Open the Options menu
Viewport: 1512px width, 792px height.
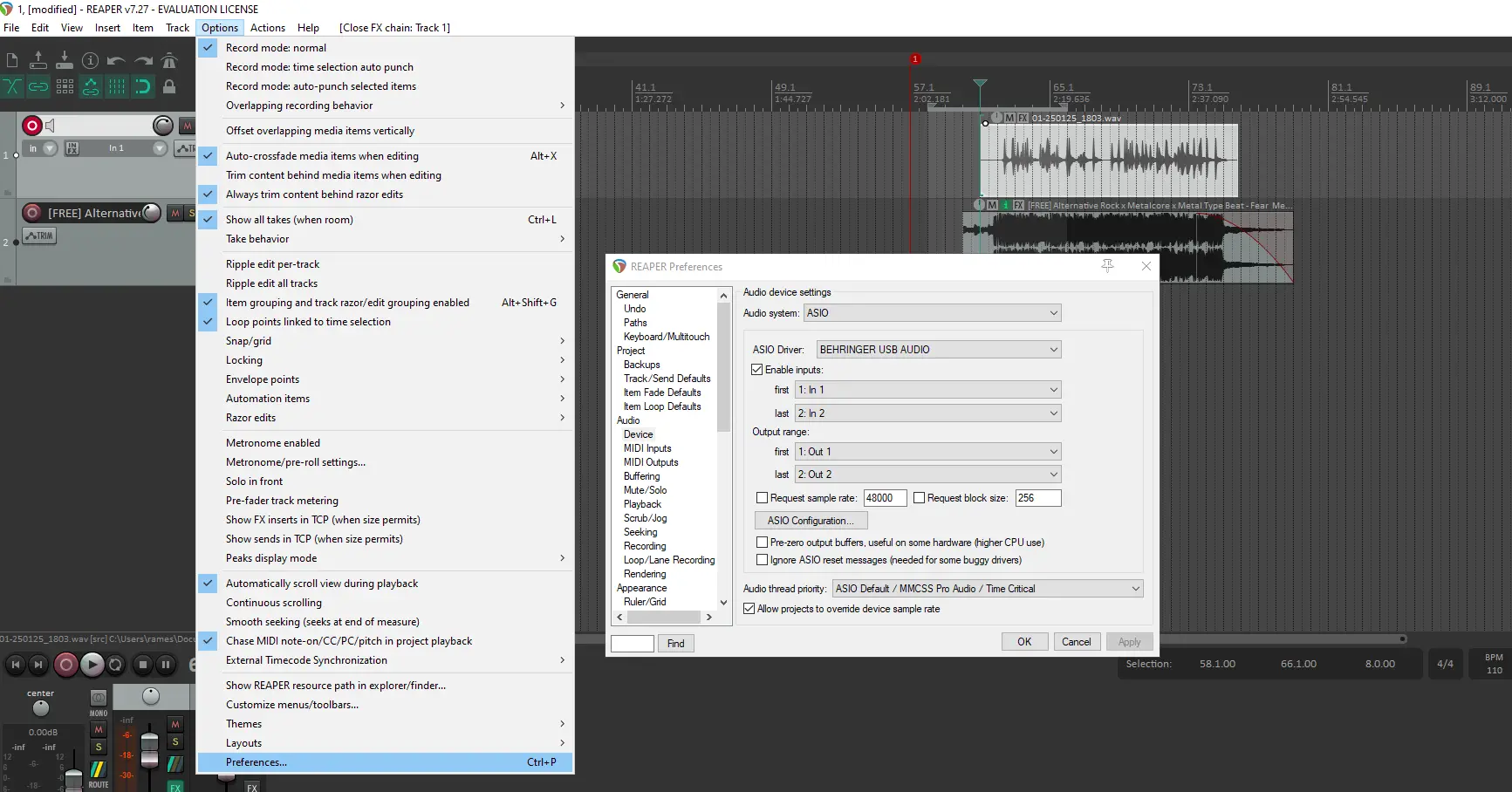(220, 28)
